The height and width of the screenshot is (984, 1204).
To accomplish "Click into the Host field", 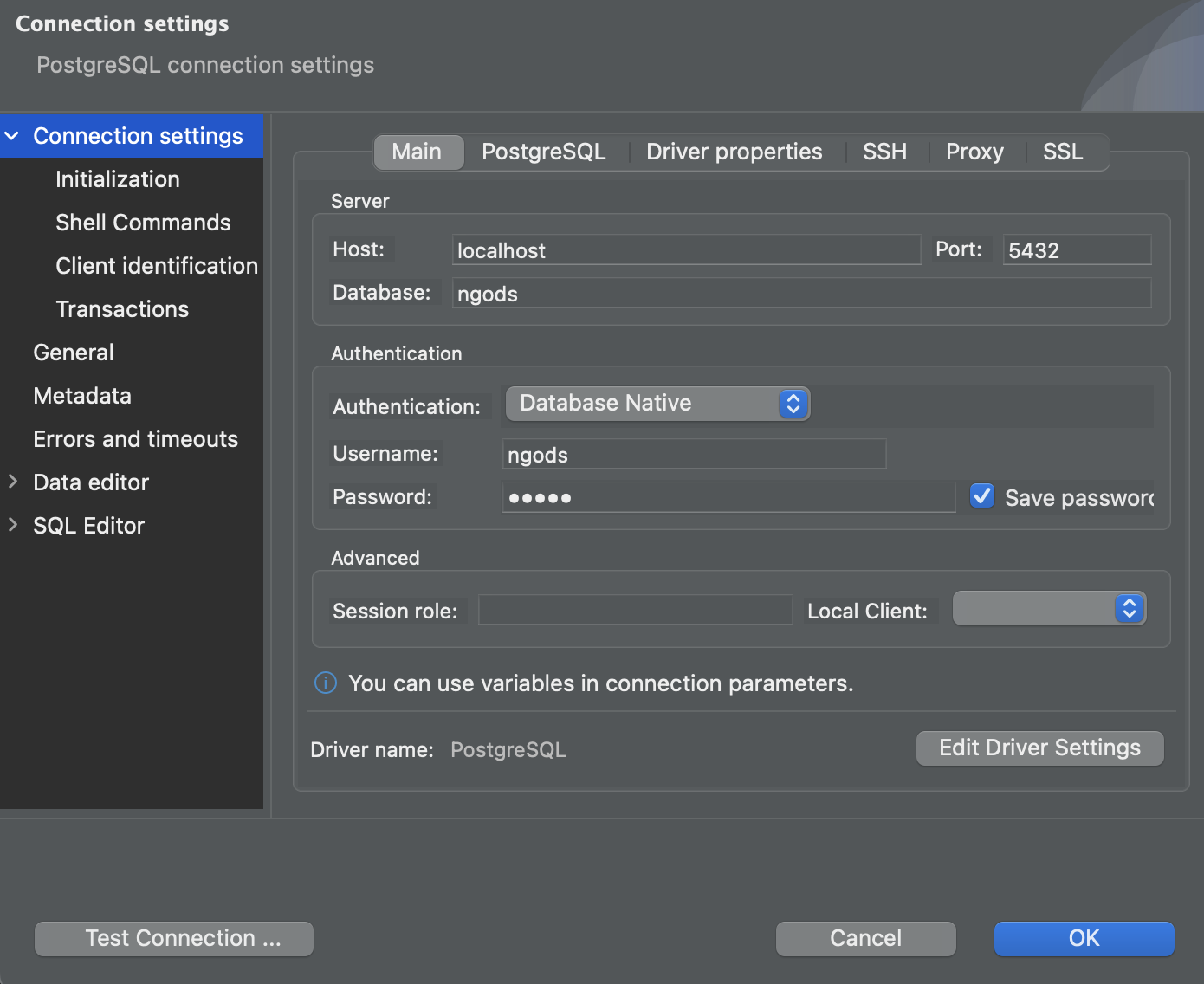I will coord(686,250).
